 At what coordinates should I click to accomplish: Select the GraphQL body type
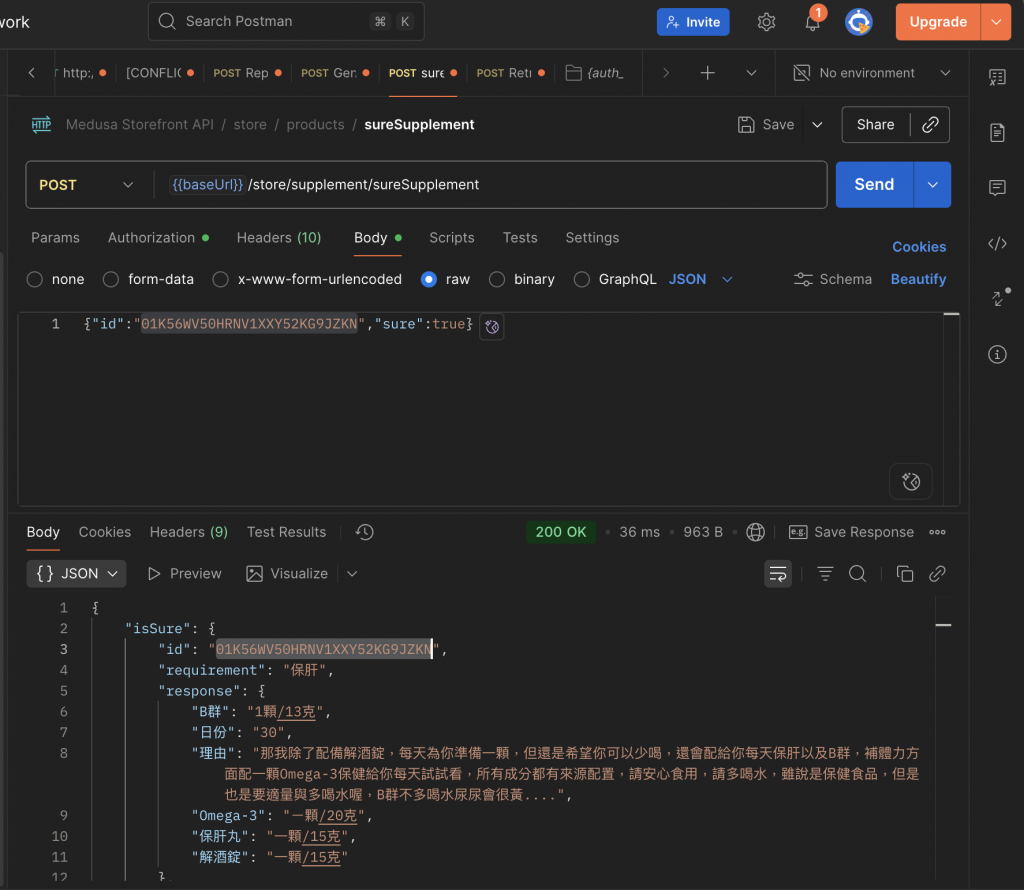click(581, 279)
